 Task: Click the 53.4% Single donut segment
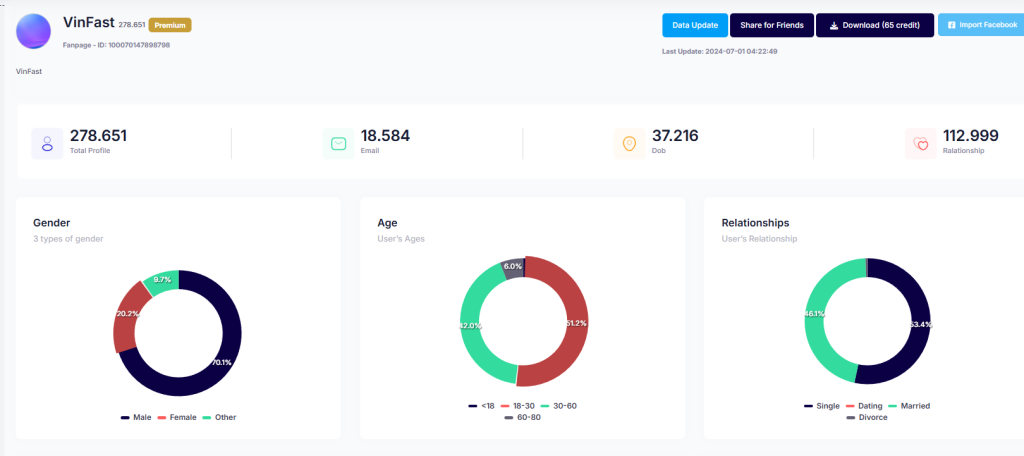919,323
